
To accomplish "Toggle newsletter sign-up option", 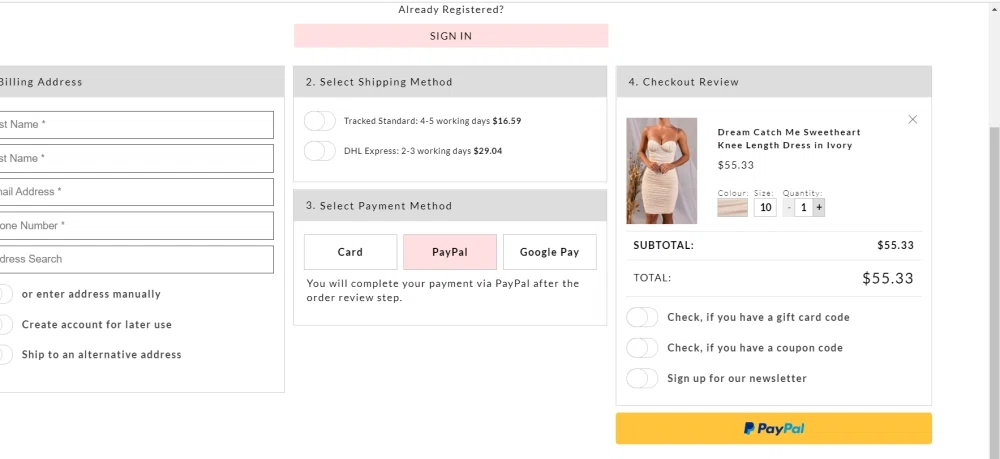I will click(642, 378).
